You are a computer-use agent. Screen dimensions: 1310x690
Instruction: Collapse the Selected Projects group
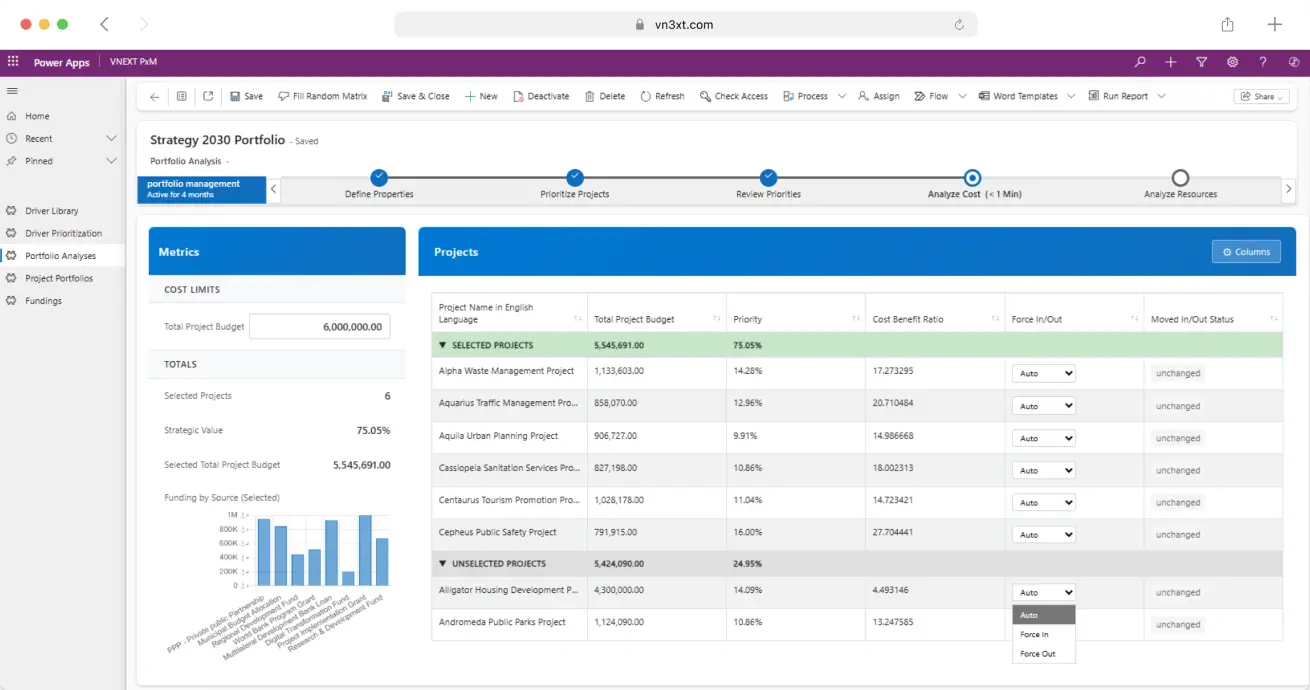tap(443, 346)
